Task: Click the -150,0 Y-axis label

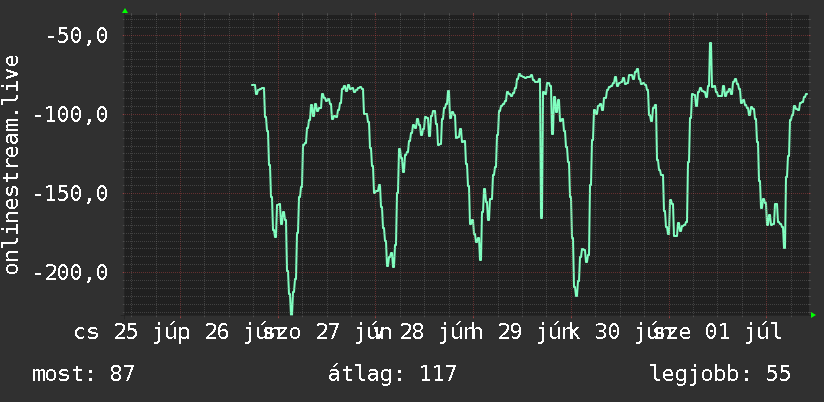Action: (70, 193)
